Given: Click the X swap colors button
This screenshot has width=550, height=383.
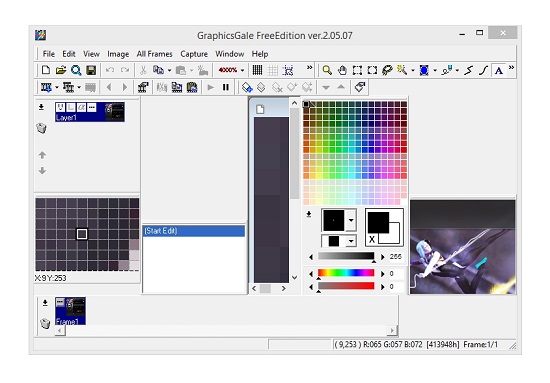Looking at the screenshot, I should coord(372,239).
